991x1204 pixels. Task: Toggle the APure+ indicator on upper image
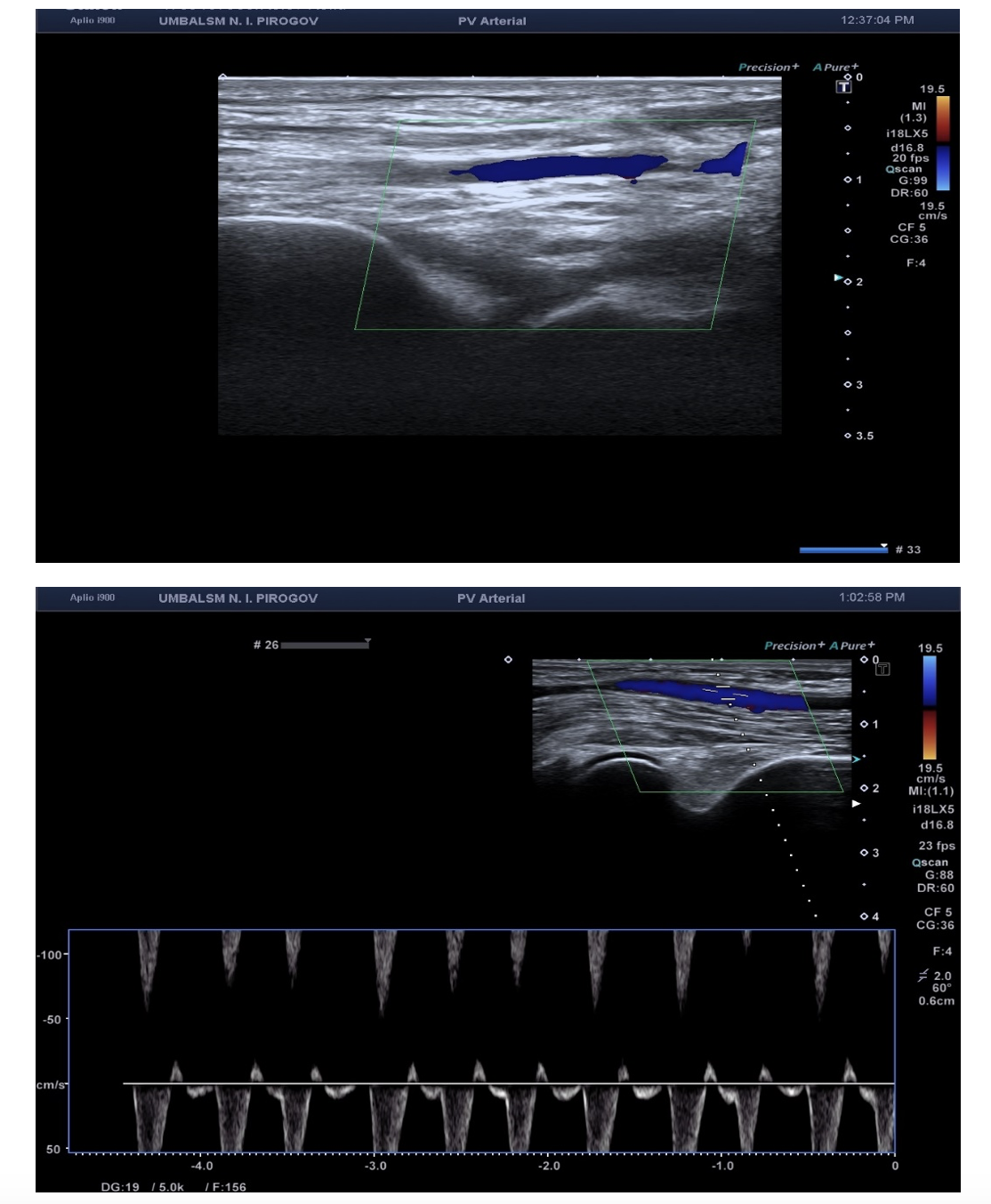[835, 68]
